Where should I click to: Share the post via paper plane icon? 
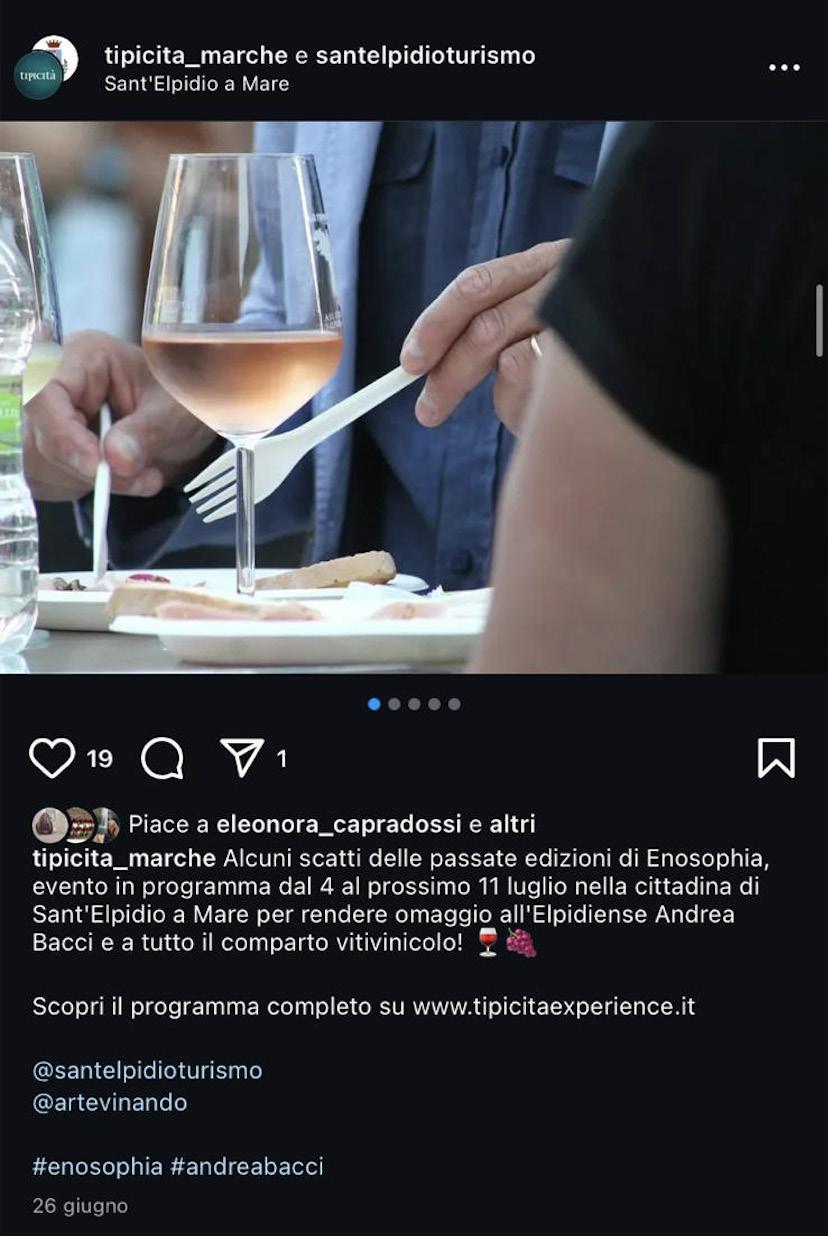pos(242,758)
